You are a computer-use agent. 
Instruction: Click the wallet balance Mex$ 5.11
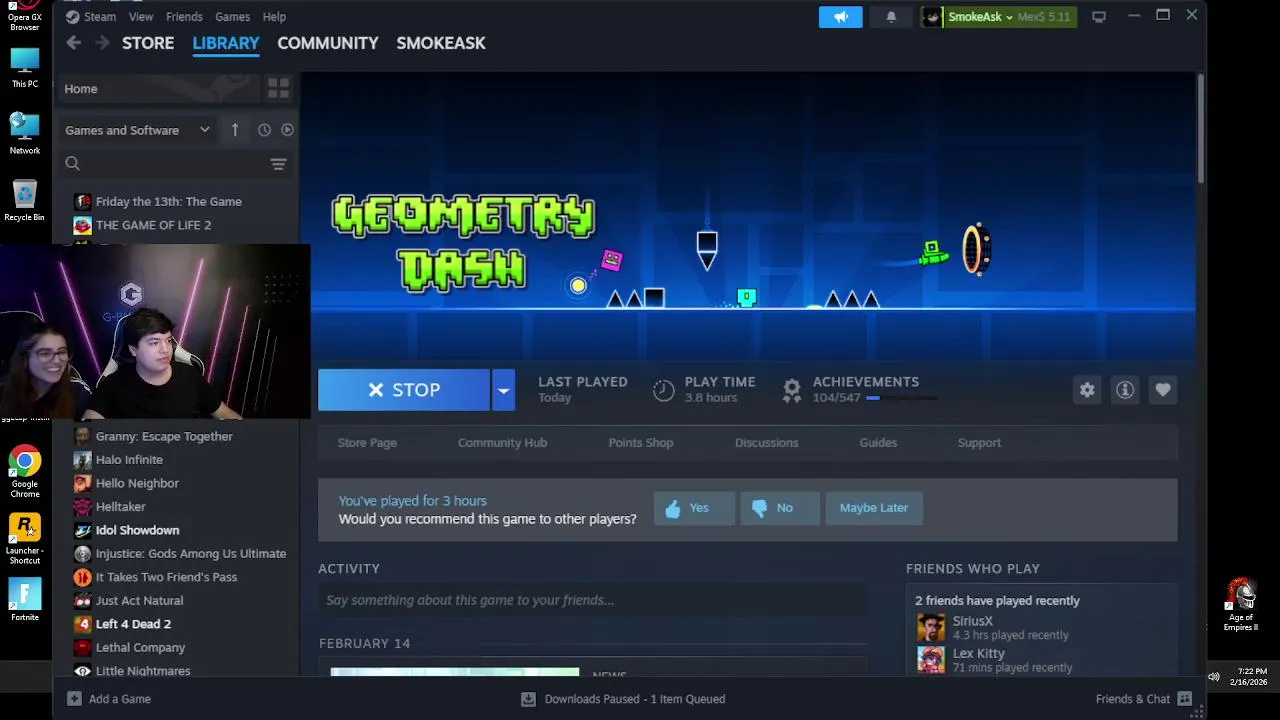click(1044, 17)
